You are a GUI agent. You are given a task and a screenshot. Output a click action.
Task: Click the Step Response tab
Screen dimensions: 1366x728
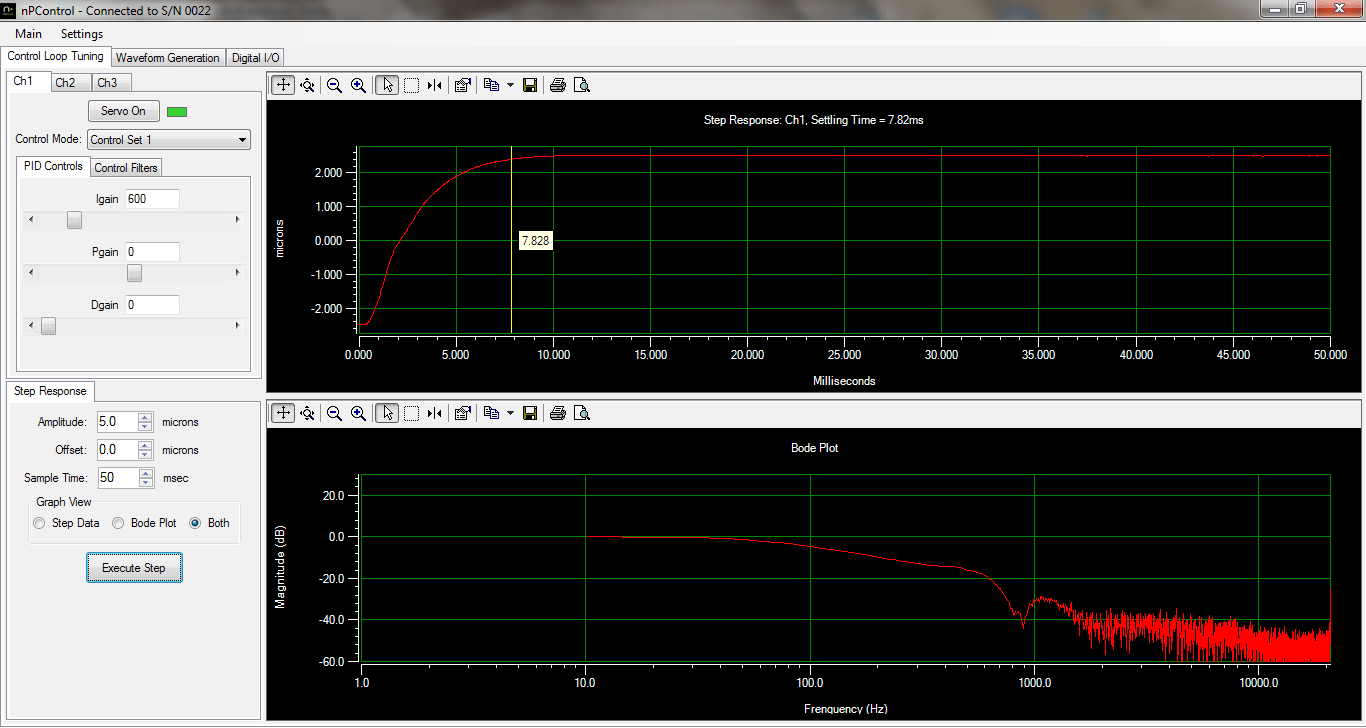point(50,391)
